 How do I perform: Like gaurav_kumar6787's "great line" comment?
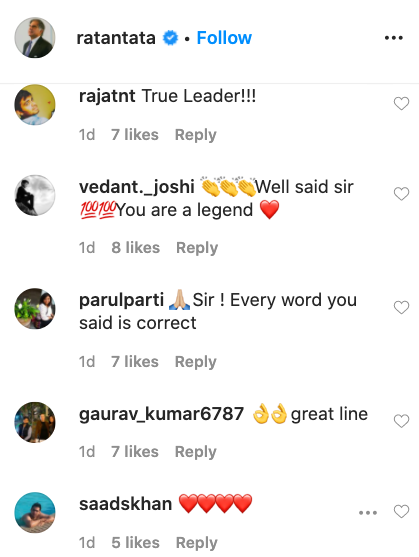401,421
